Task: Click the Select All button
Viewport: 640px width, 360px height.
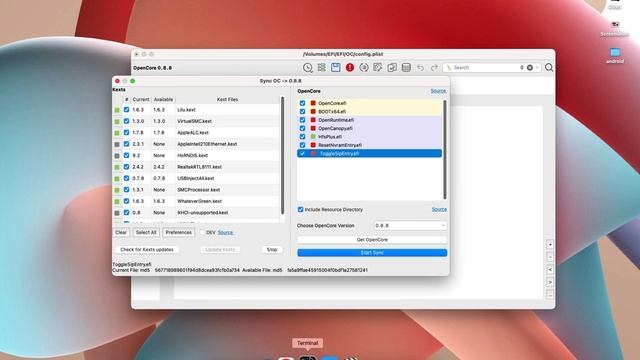Action: coord(146,232)
